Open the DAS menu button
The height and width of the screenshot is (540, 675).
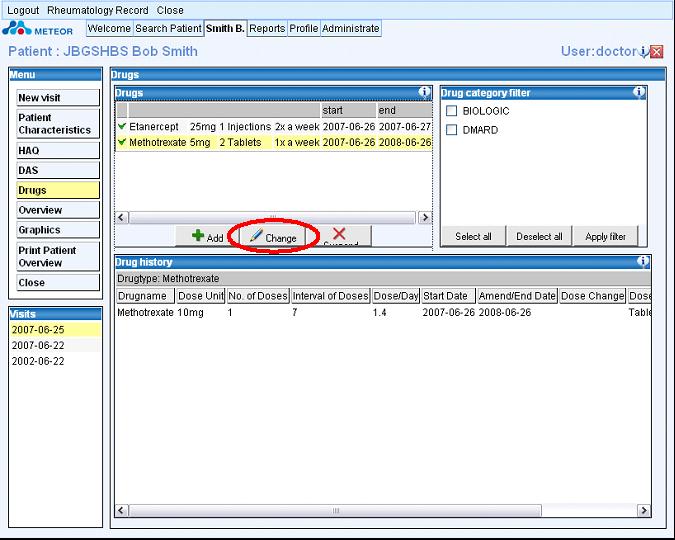(58, 170)
